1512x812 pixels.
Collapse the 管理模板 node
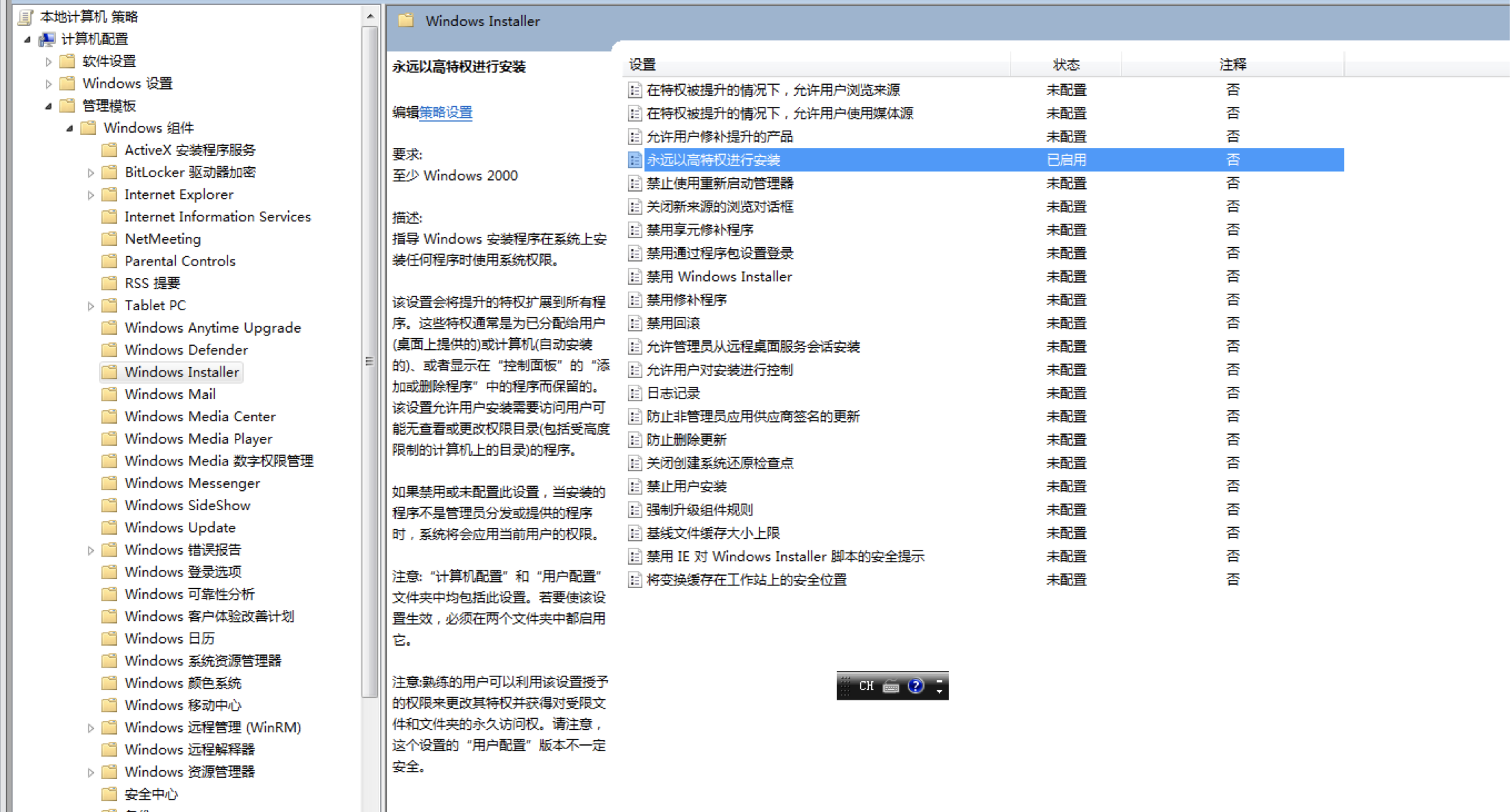pyautogui.click(x=49, y=106)
